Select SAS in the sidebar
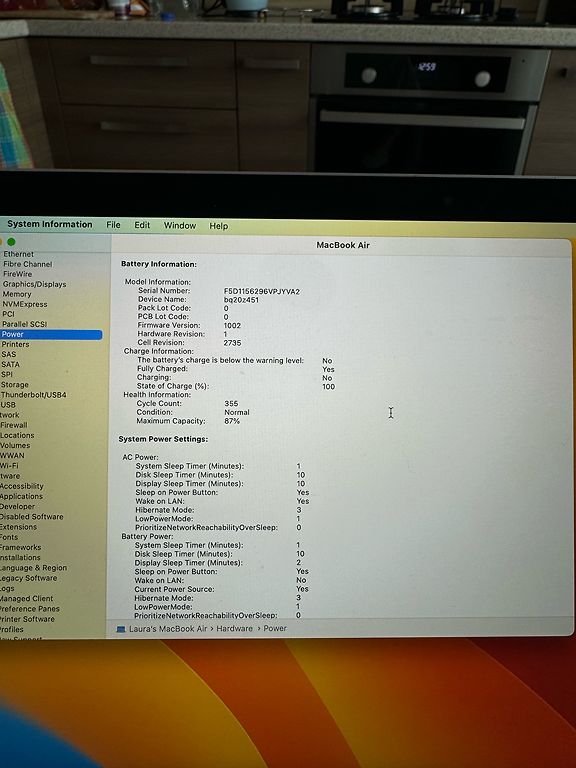The image size is (576, 768). [8, 354]
